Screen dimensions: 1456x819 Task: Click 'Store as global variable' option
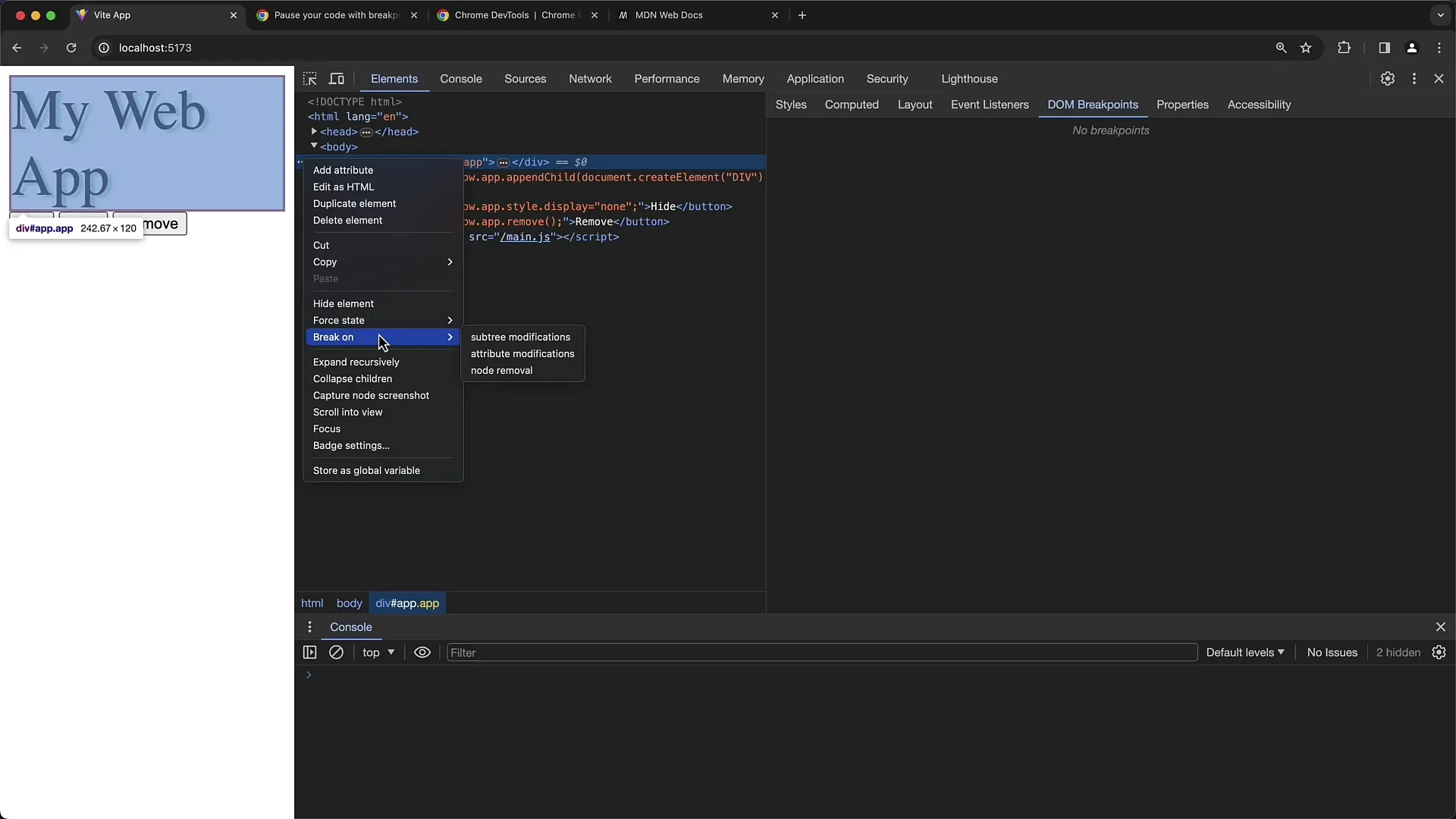tap(366, 470)
